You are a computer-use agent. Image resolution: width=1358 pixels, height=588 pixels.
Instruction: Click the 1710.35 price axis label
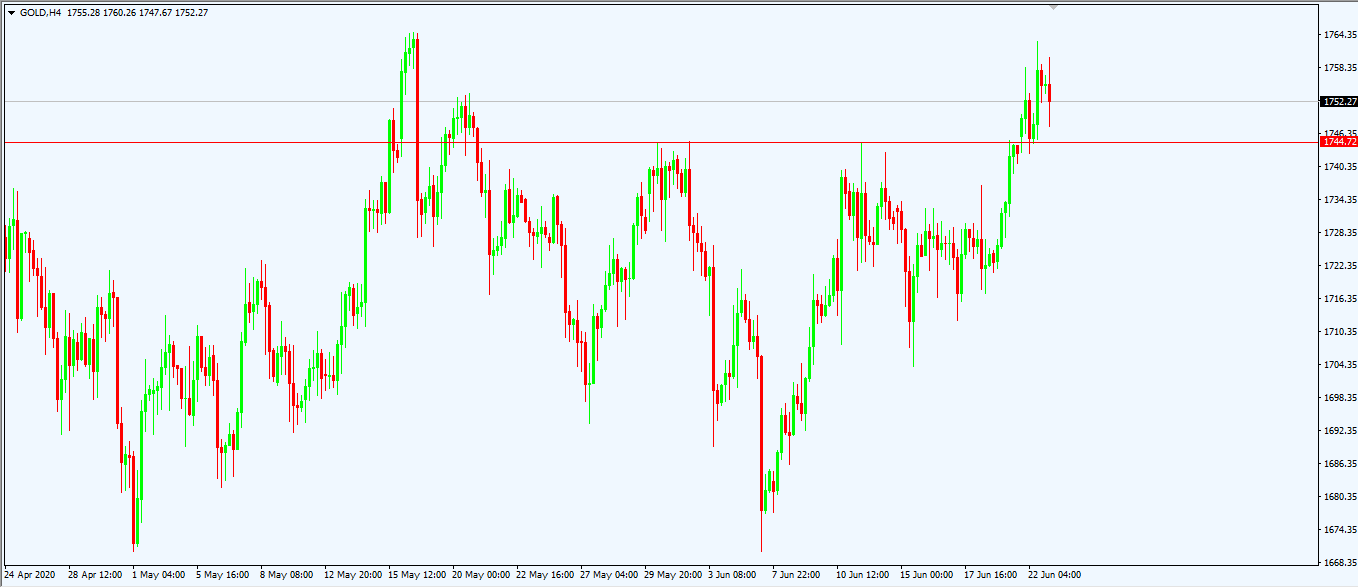(x=1340, y=332)
